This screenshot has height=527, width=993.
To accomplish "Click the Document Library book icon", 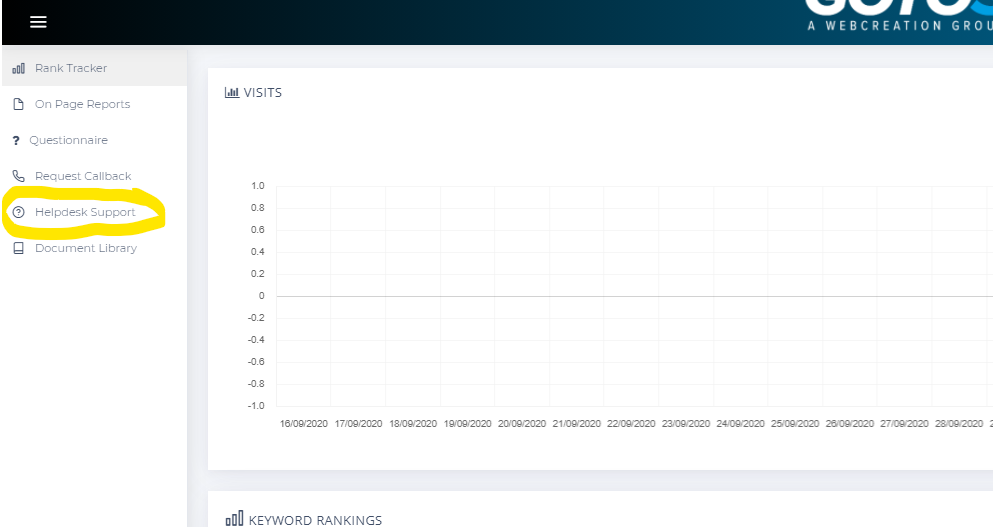I will (x=18, y=248).
